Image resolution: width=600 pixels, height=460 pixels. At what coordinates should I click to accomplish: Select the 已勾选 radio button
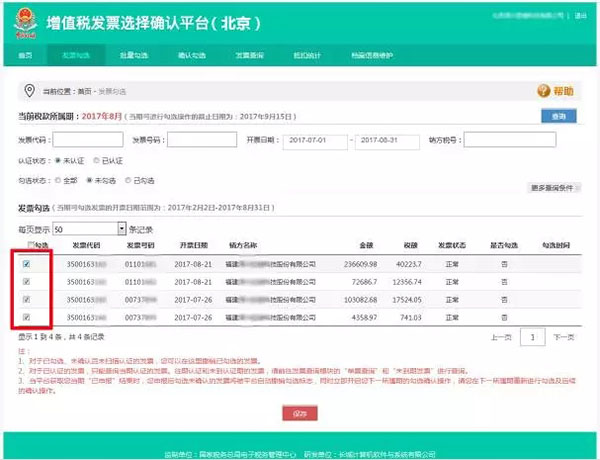coord(128,180)
